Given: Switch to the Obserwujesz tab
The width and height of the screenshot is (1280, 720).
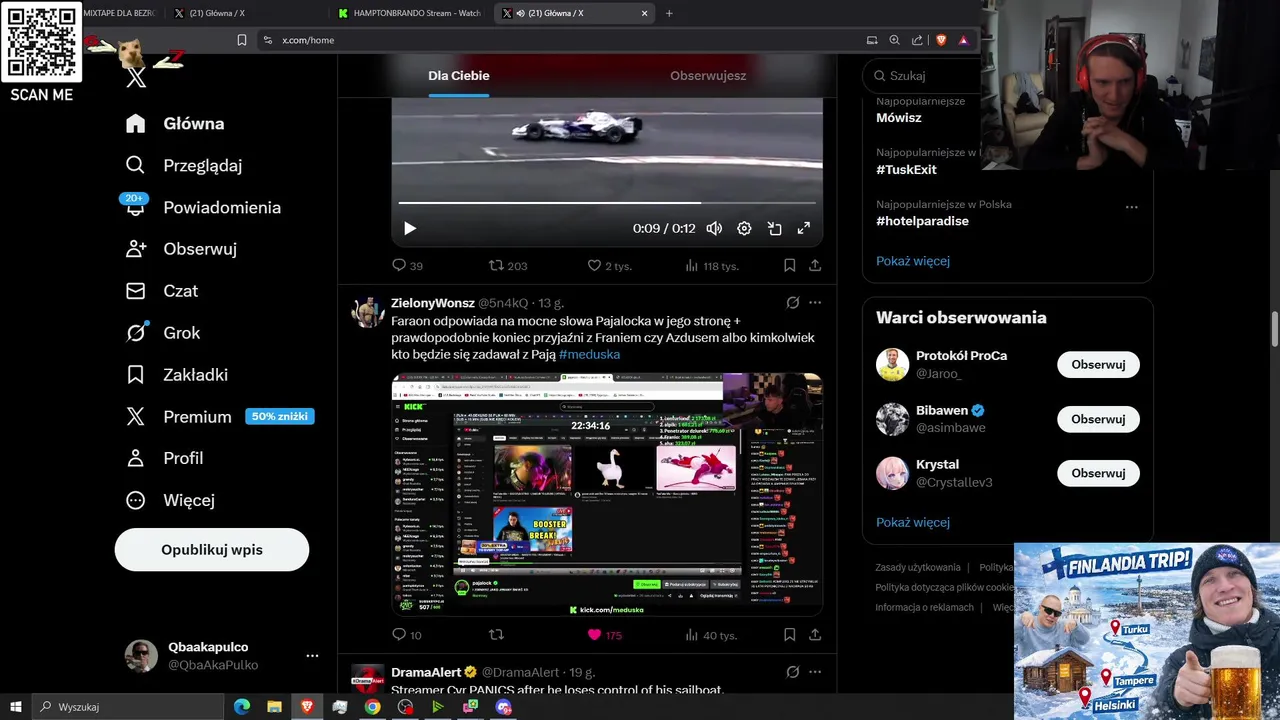Looking at the screenshot, I should [708, 75].
